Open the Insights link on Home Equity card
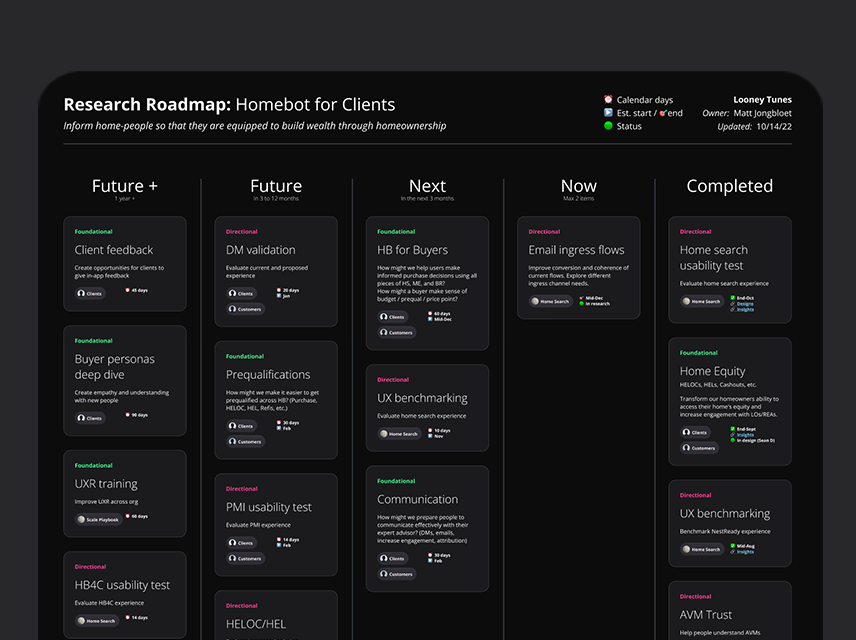856x640 pixels. (745, 435)
